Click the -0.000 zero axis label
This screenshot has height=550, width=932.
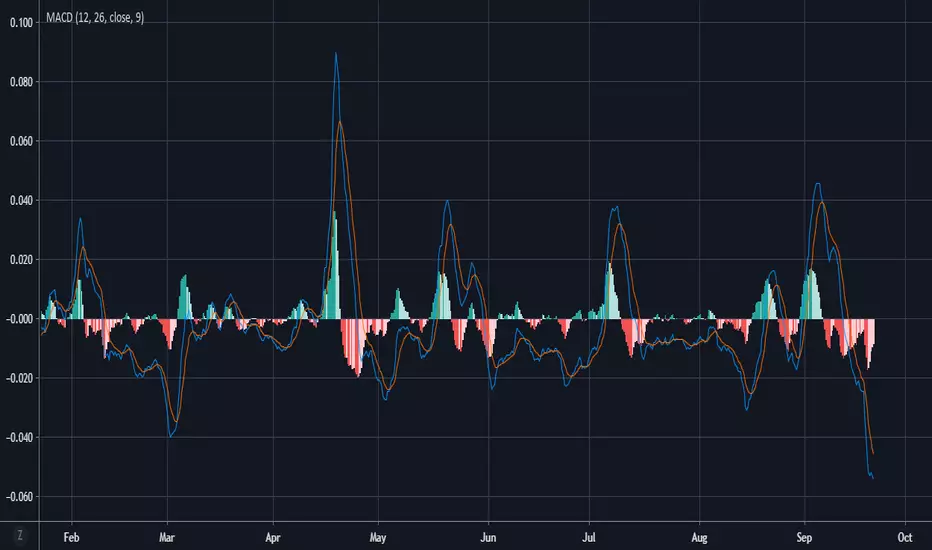coord(20,319)
